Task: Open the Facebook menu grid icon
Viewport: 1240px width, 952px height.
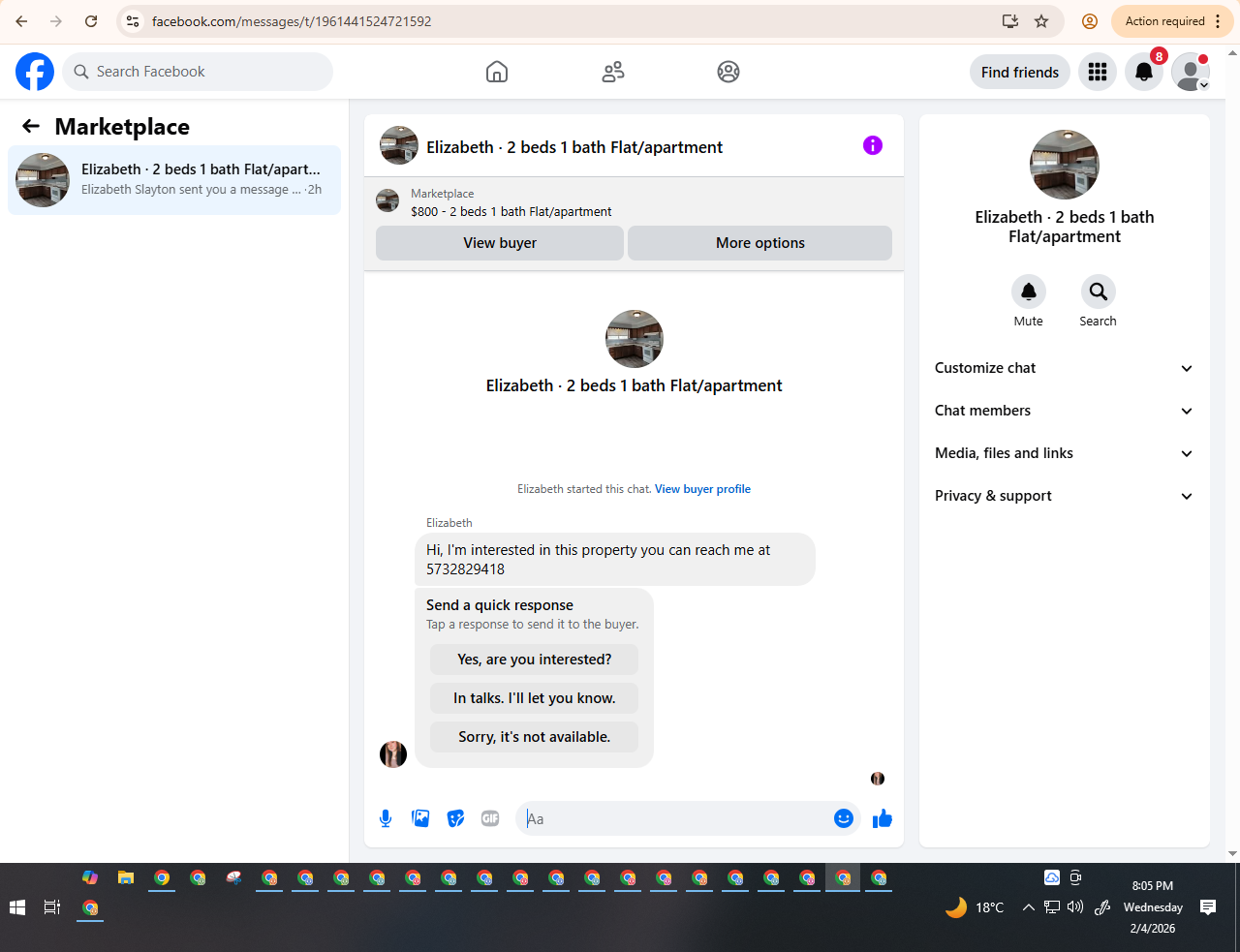Action: (x=1098, y=72)
